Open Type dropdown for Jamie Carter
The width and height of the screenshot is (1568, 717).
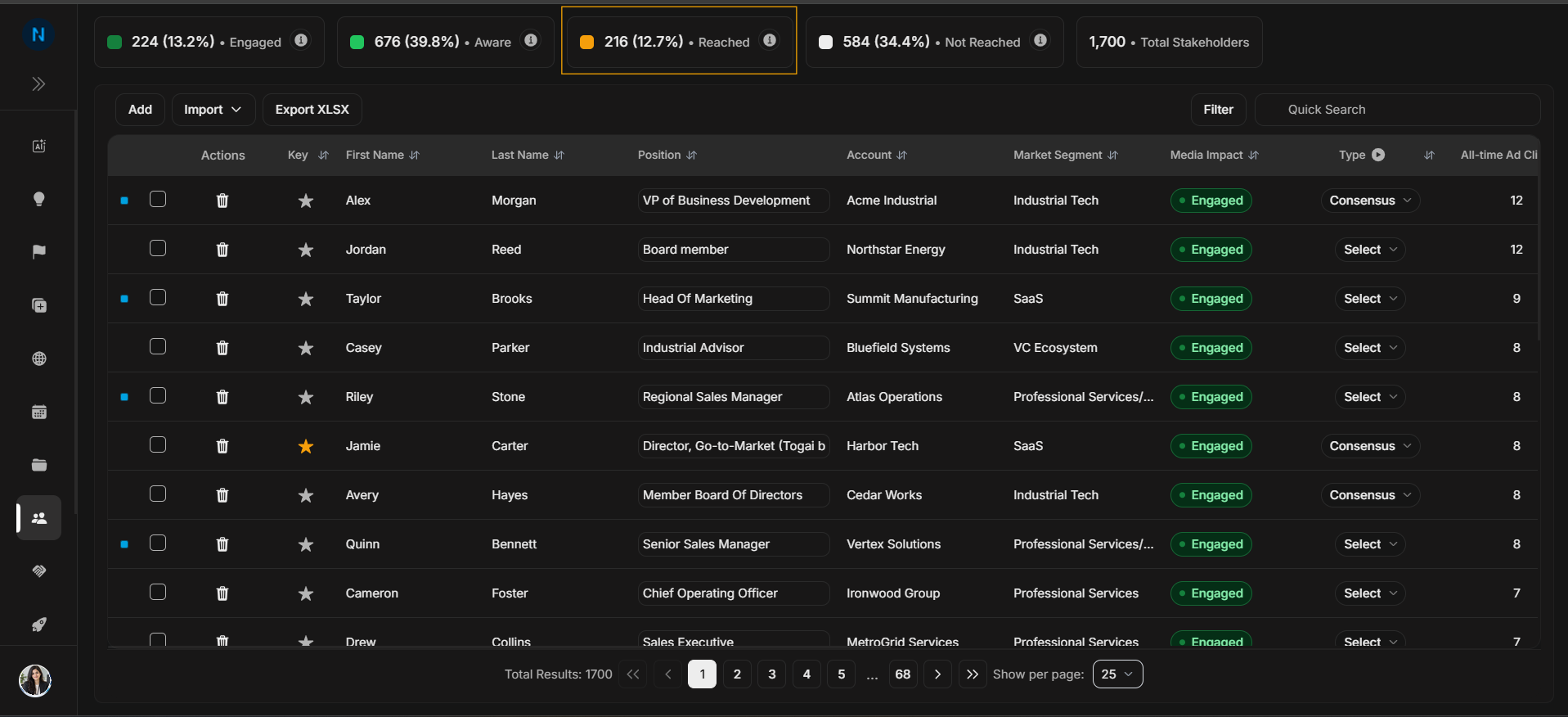click(x=1370, y=446)
